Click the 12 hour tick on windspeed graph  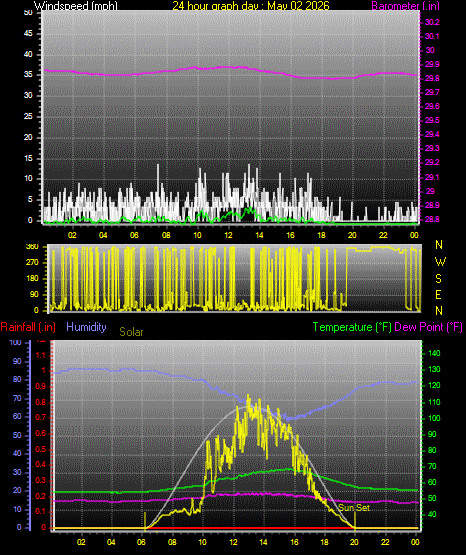click(x=228, y=235)
